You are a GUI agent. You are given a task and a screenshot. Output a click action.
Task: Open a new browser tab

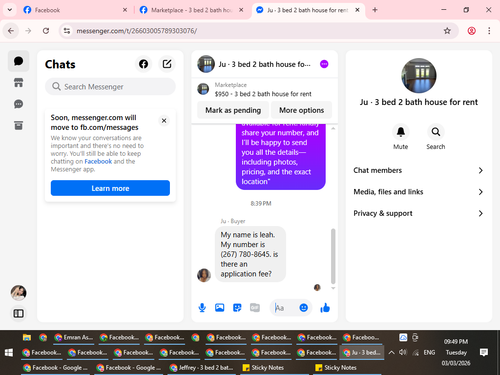[x=375, y=10]
